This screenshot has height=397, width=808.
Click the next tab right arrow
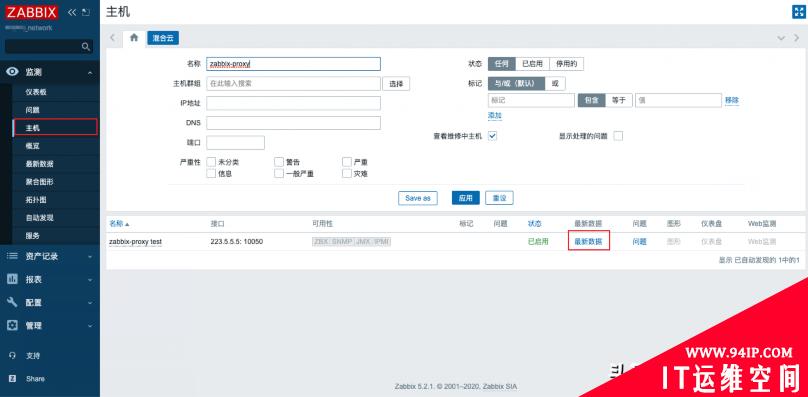[x=798, y=38]
